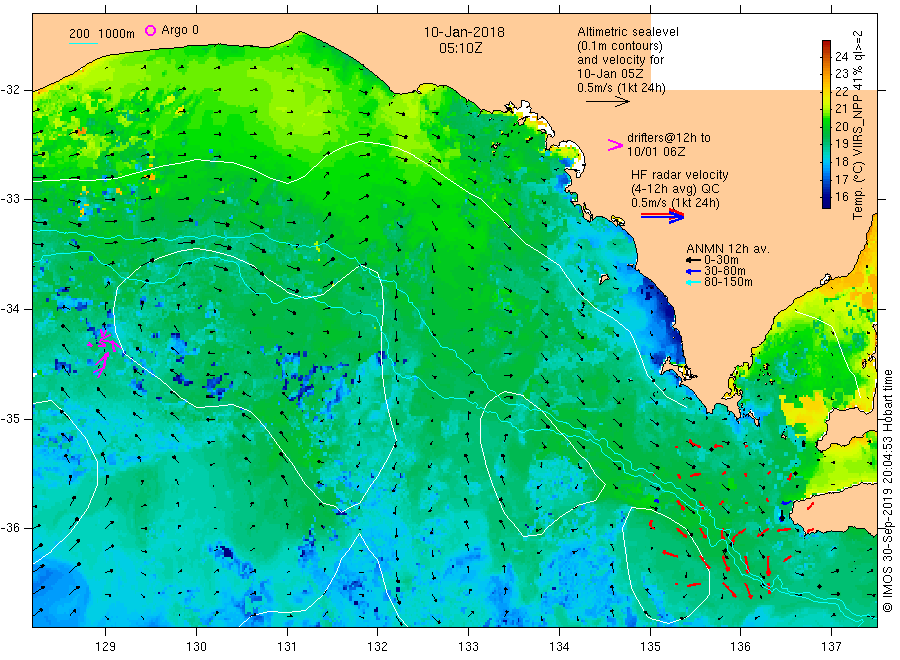Click the 133 longitude axis label
The height and width of the screenshot is (660, 900).
click(x=468, y=647)
